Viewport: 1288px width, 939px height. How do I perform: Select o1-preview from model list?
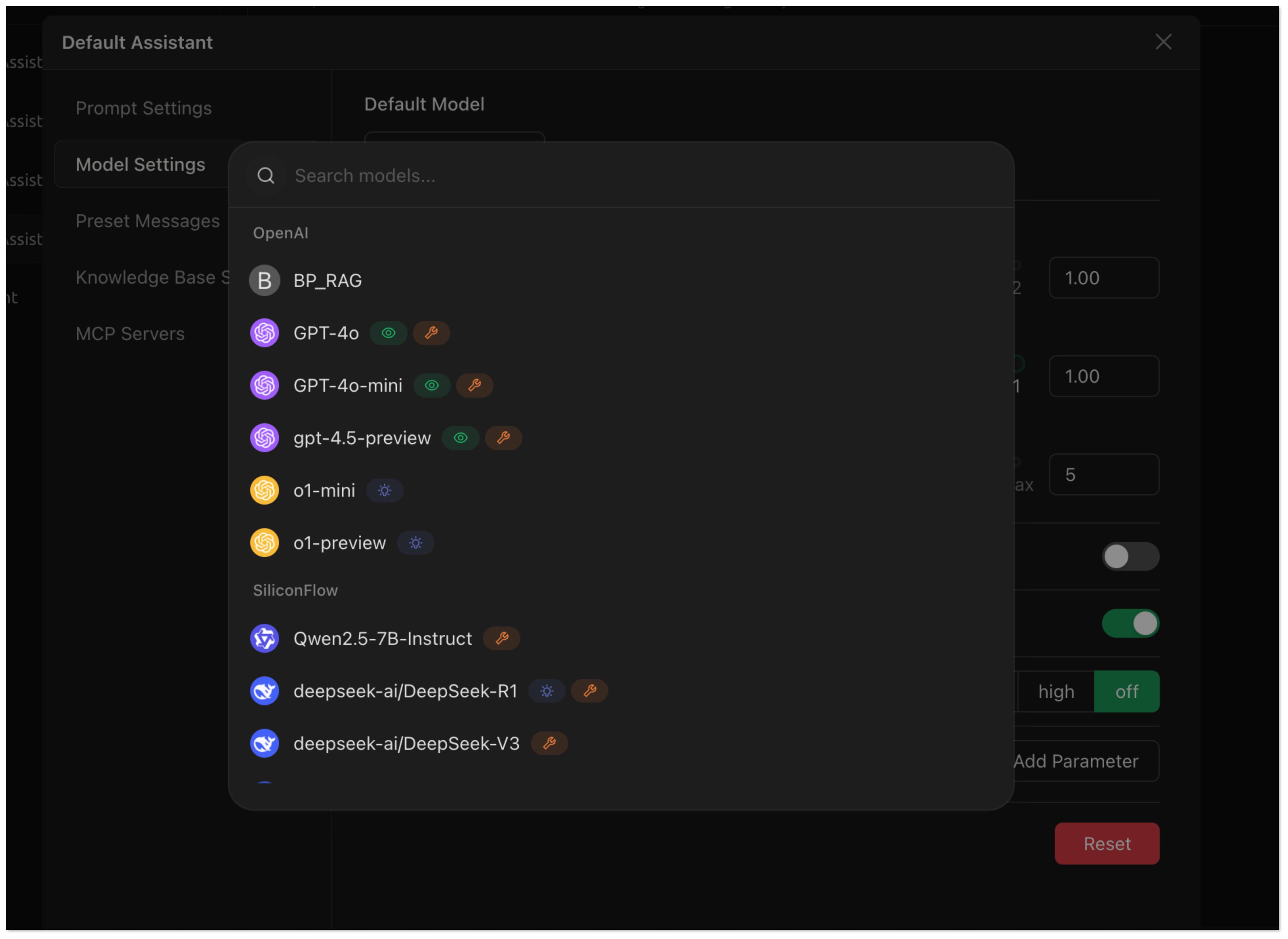(339, 543)
